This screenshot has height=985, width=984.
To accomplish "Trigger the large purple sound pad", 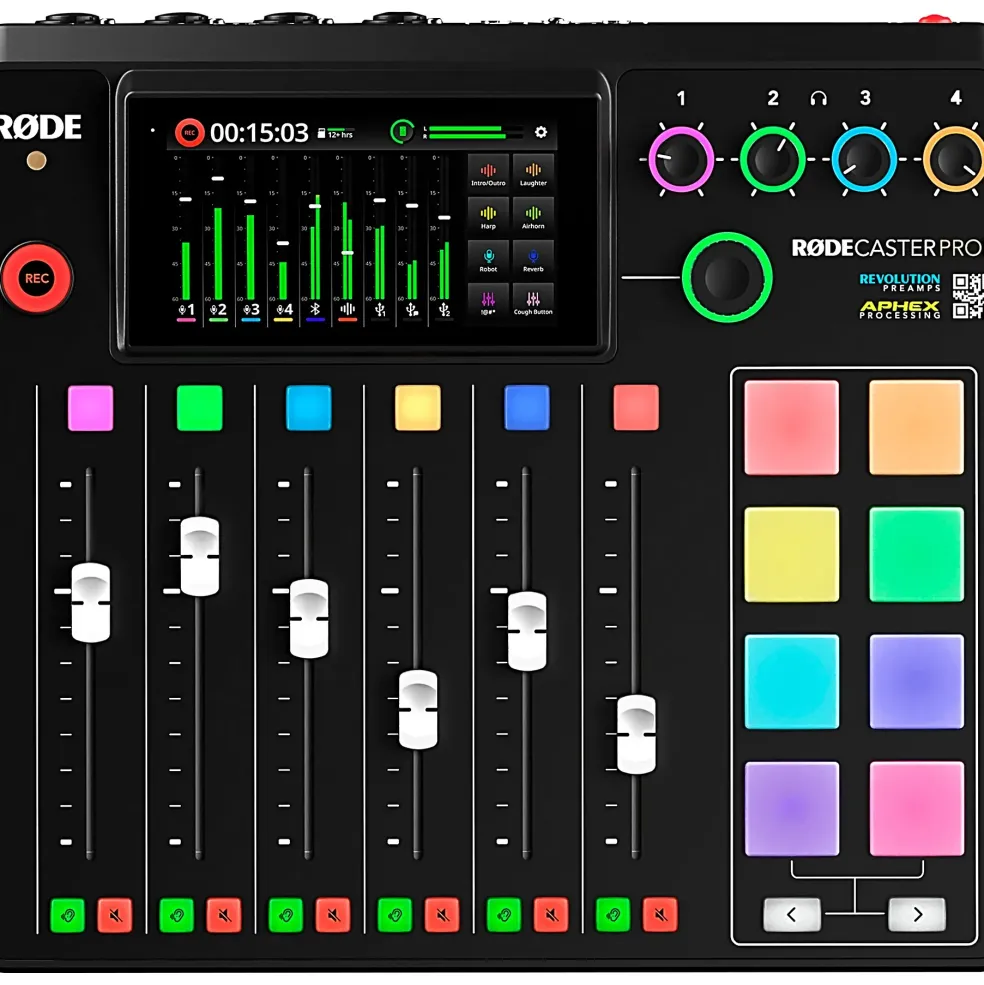I will [x=791, y=808].
